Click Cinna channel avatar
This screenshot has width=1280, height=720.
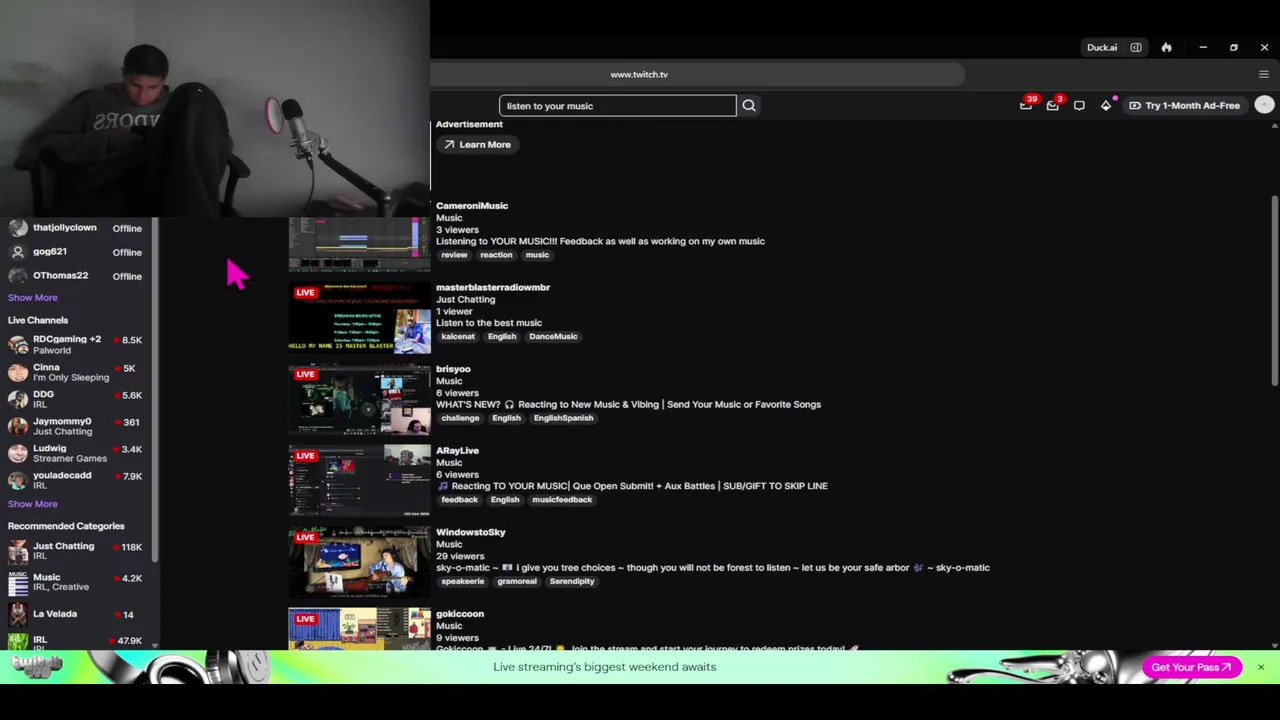18,372
